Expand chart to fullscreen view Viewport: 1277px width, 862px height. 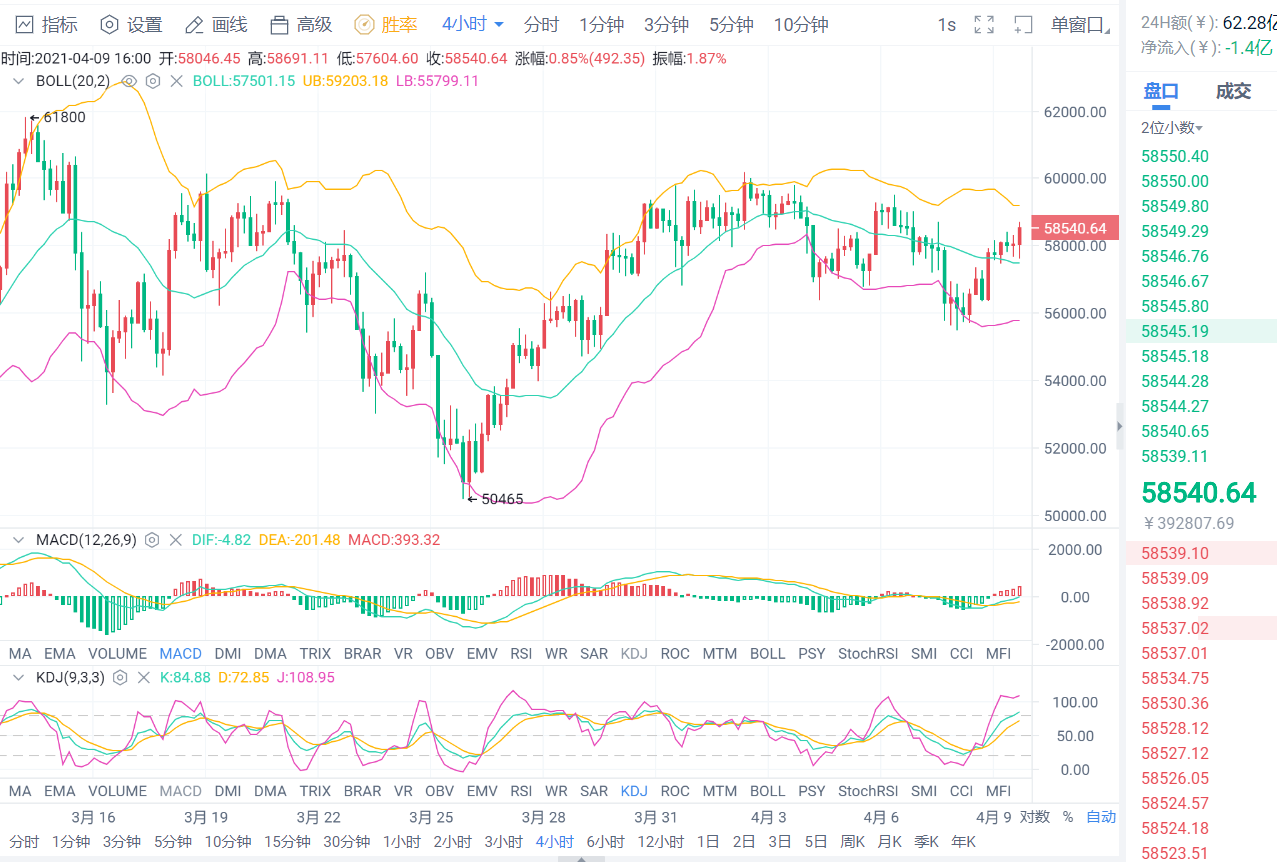point(983,24)
